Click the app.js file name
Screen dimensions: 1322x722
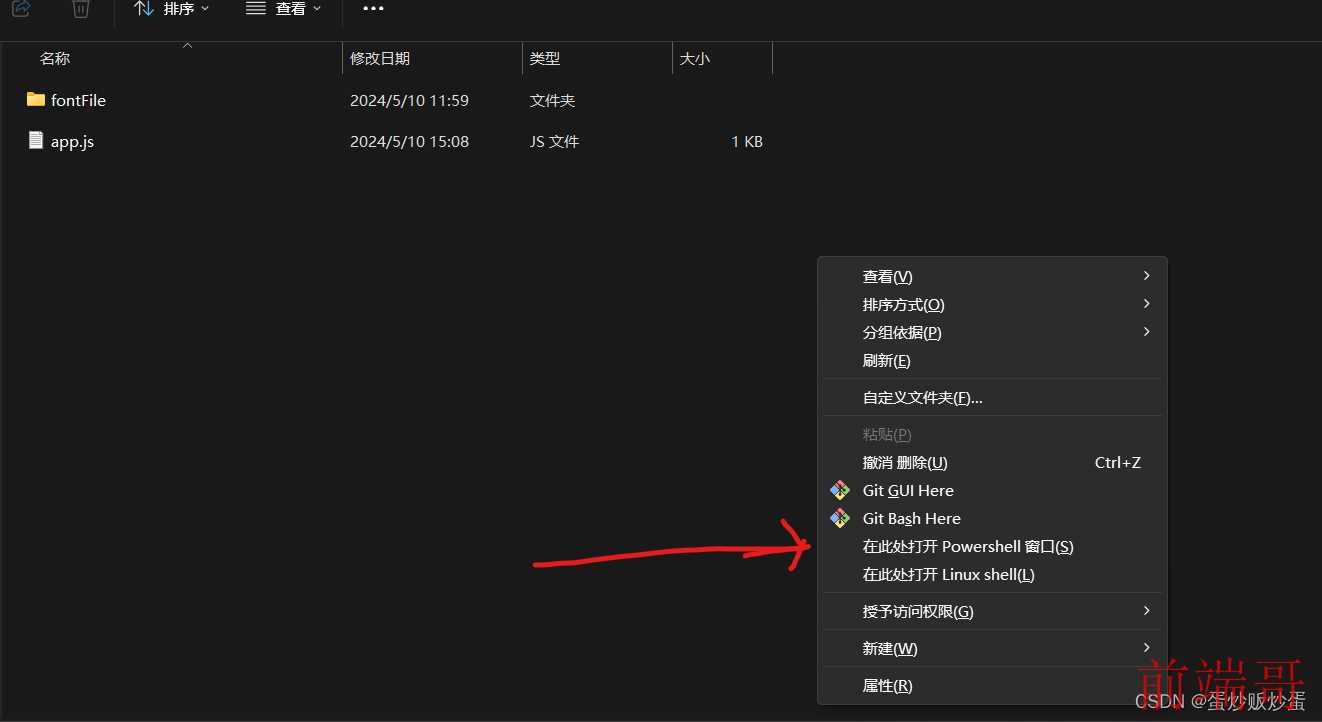pyautogui.click(x=72, y=142)
